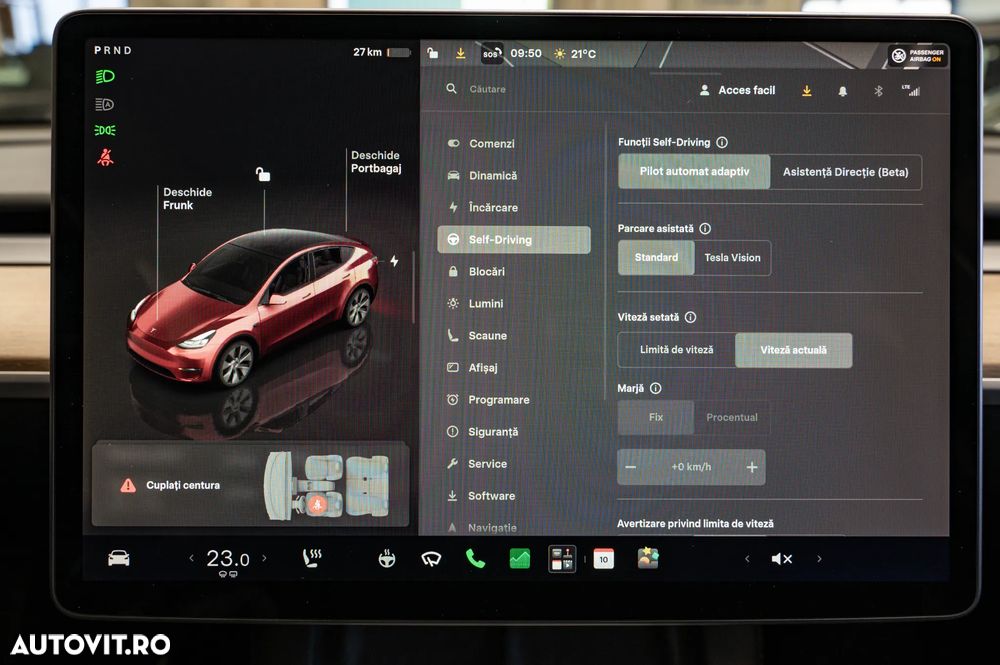The width and height of the screenshot is (1000, 665).
Task: Select Fix margin option
Action: 656,417
